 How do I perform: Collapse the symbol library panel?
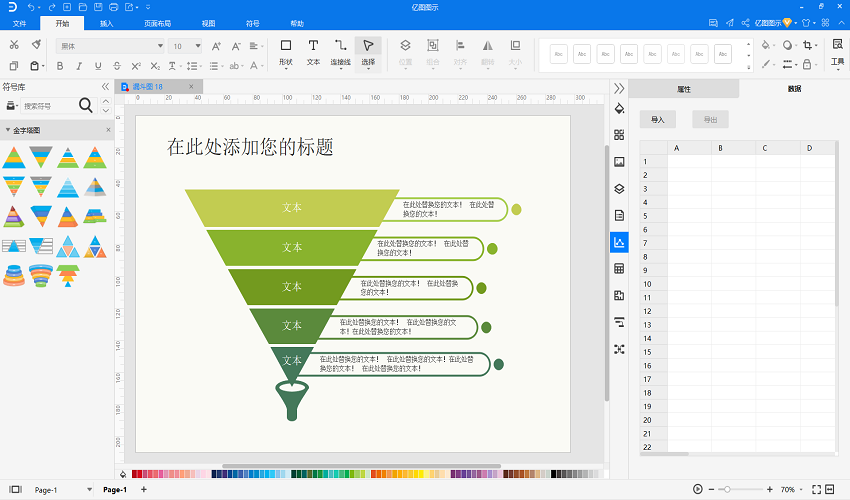click(105, 87)
